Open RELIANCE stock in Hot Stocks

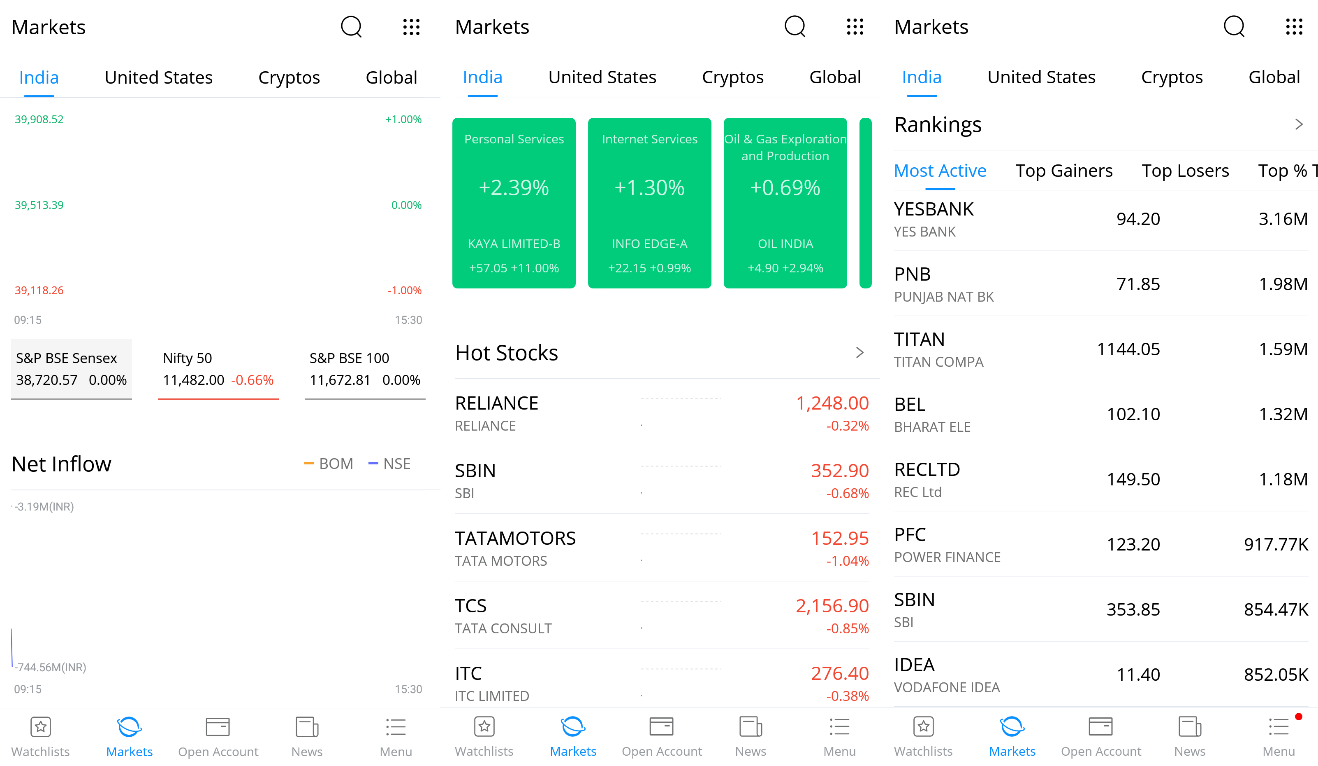(662, 413)
